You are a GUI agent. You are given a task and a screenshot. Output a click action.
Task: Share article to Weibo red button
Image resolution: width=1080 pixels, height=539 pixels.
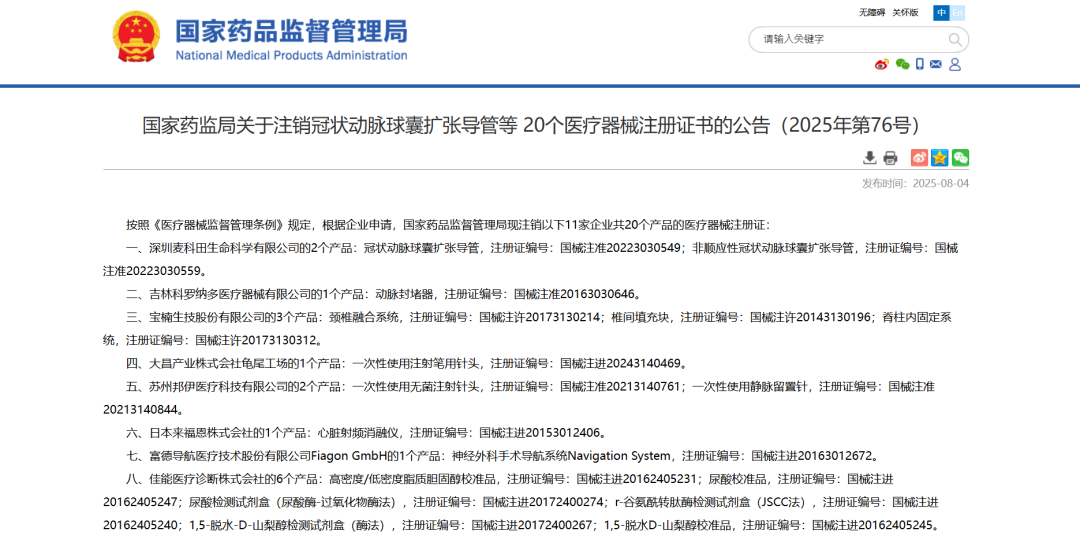pos(920,158)
